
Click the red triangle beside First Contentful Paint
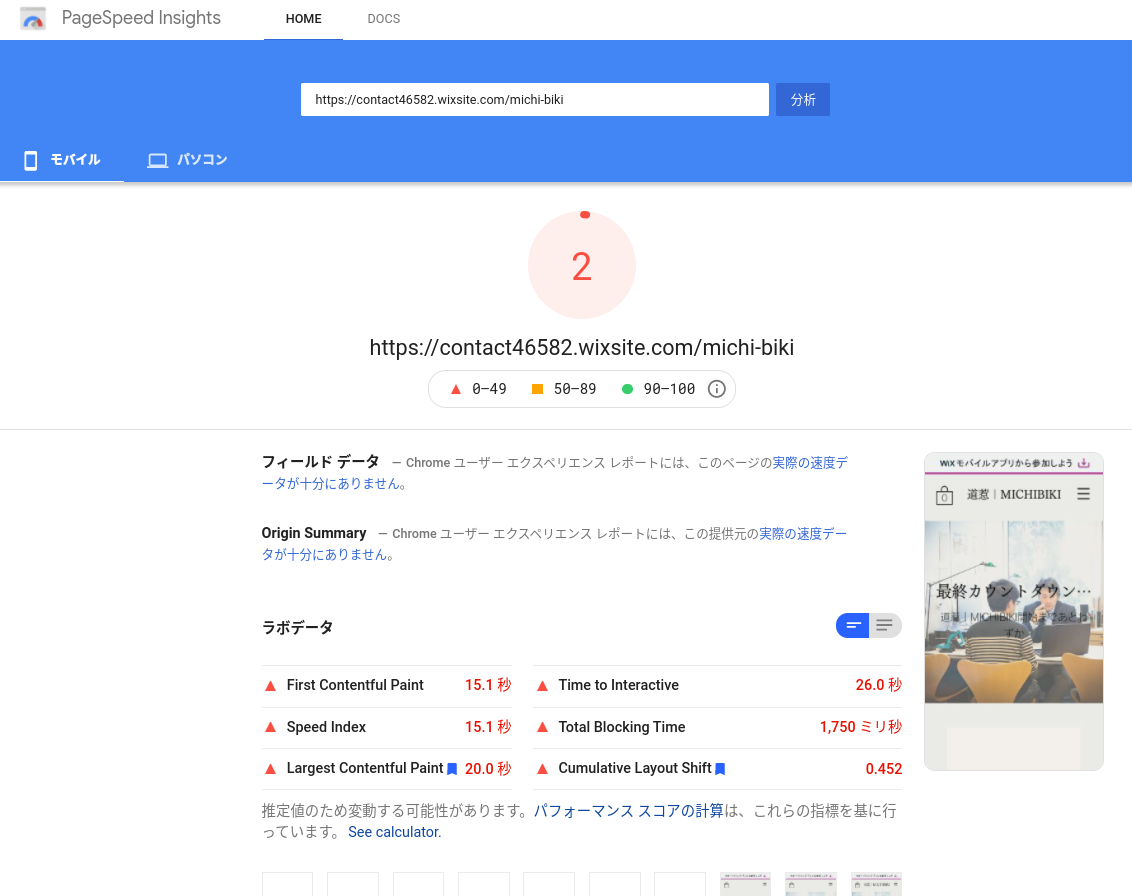[x=271, y=686]
